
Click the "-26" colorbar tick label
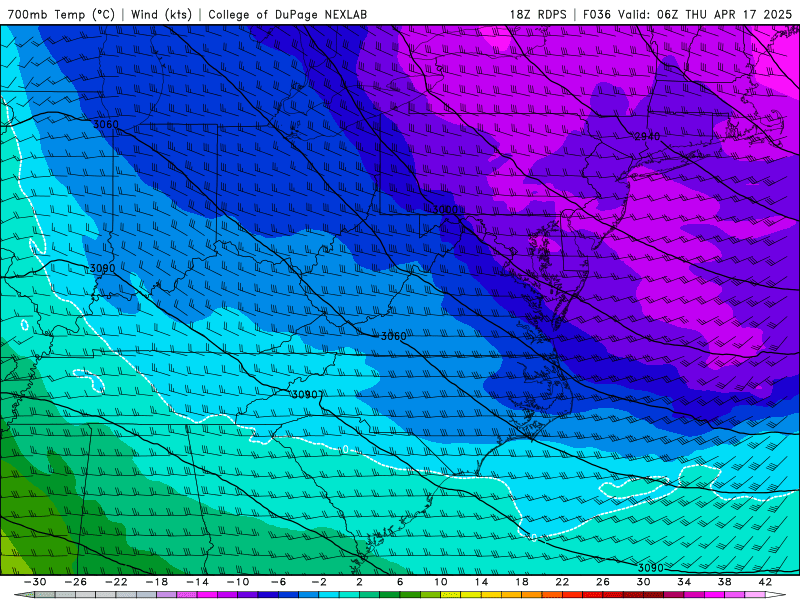76,582
